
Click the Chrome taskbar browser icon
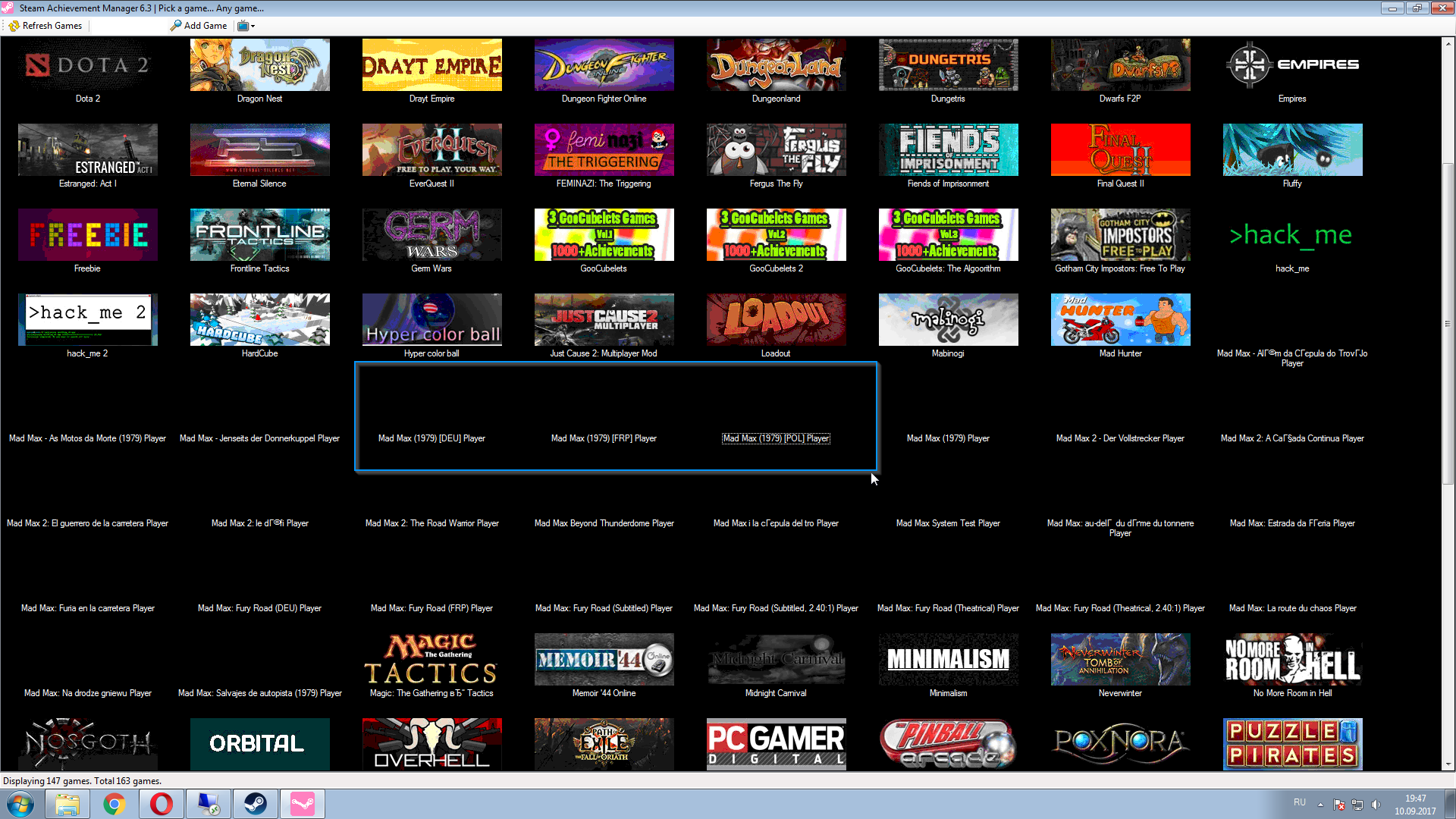(x=113, y=803)
